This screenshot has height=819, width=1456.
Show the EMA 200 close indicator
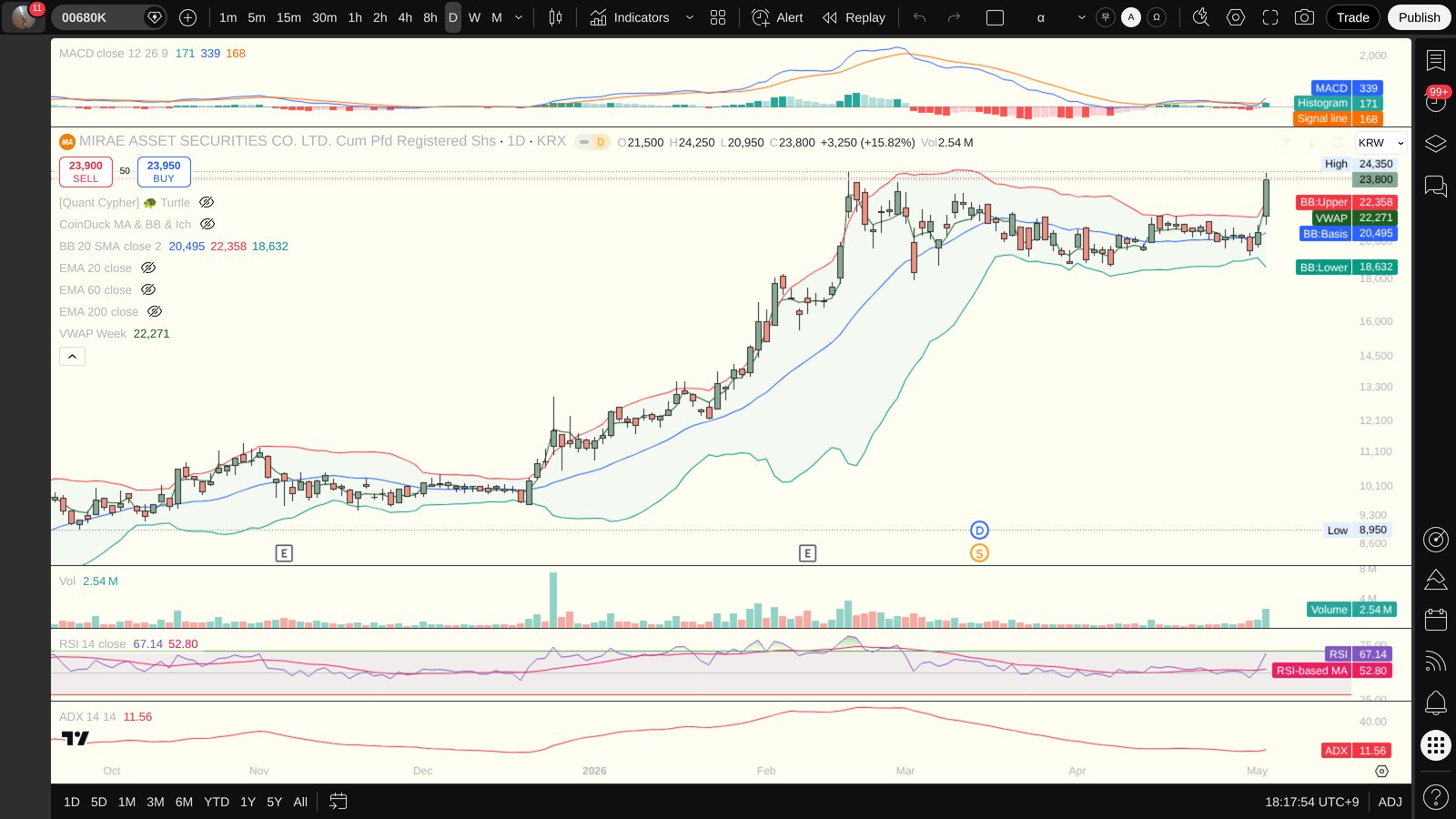155,311
